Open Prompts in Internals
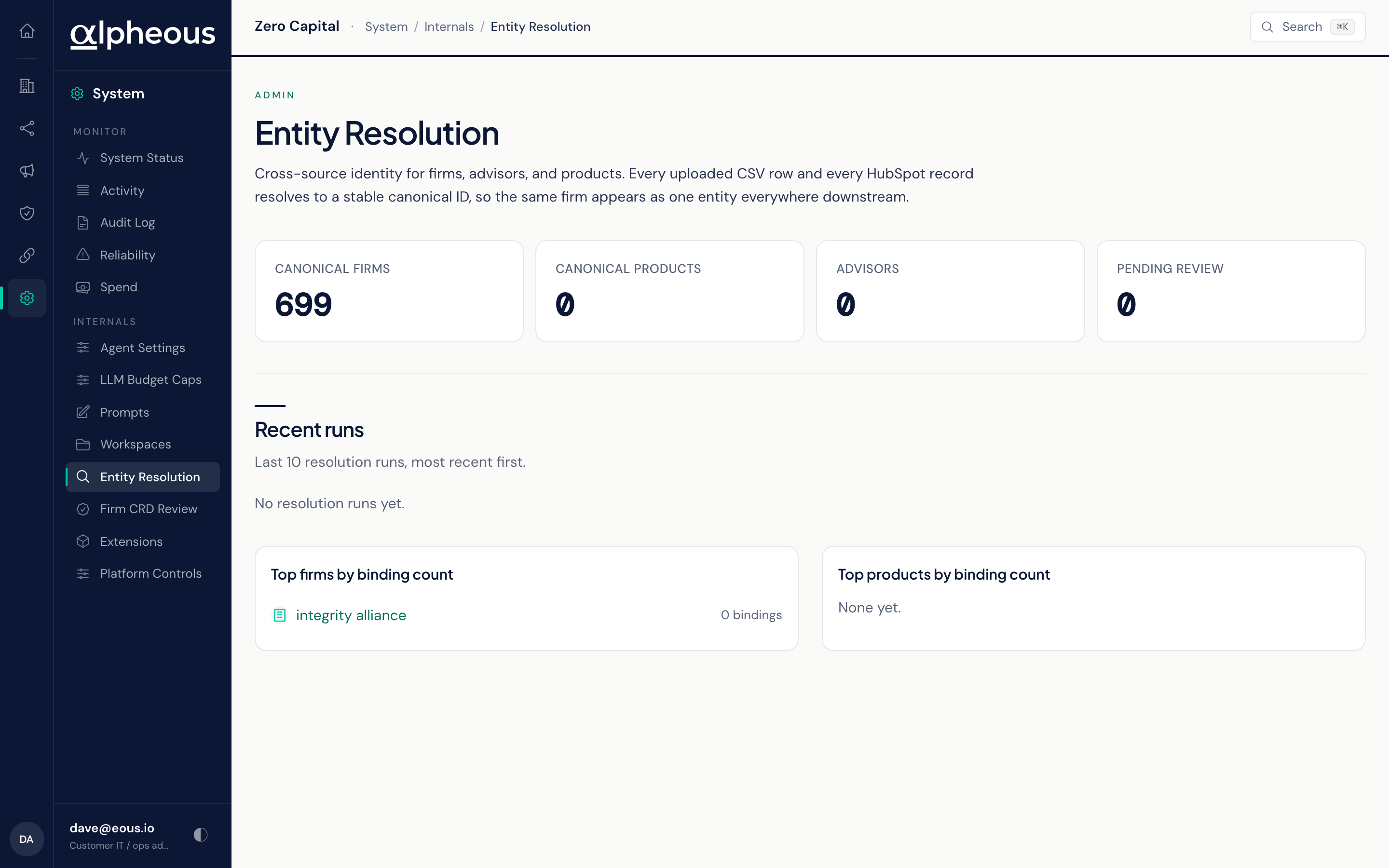This screenshot has height=868, width=1389. pos(142,412)
